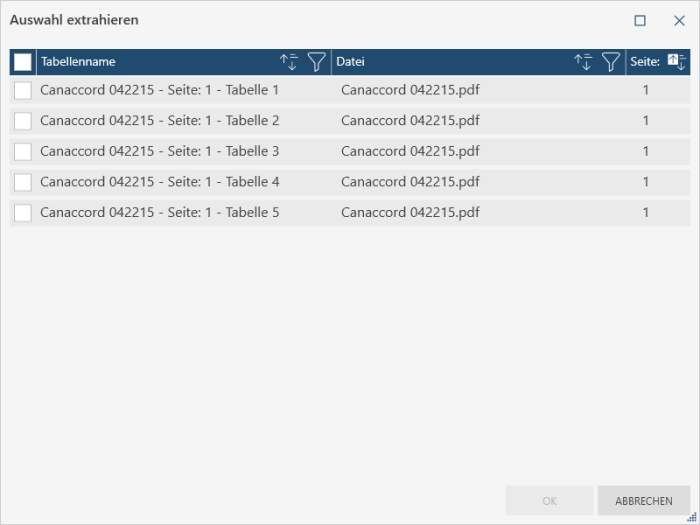Sort the Datei column

pos(583,62)
